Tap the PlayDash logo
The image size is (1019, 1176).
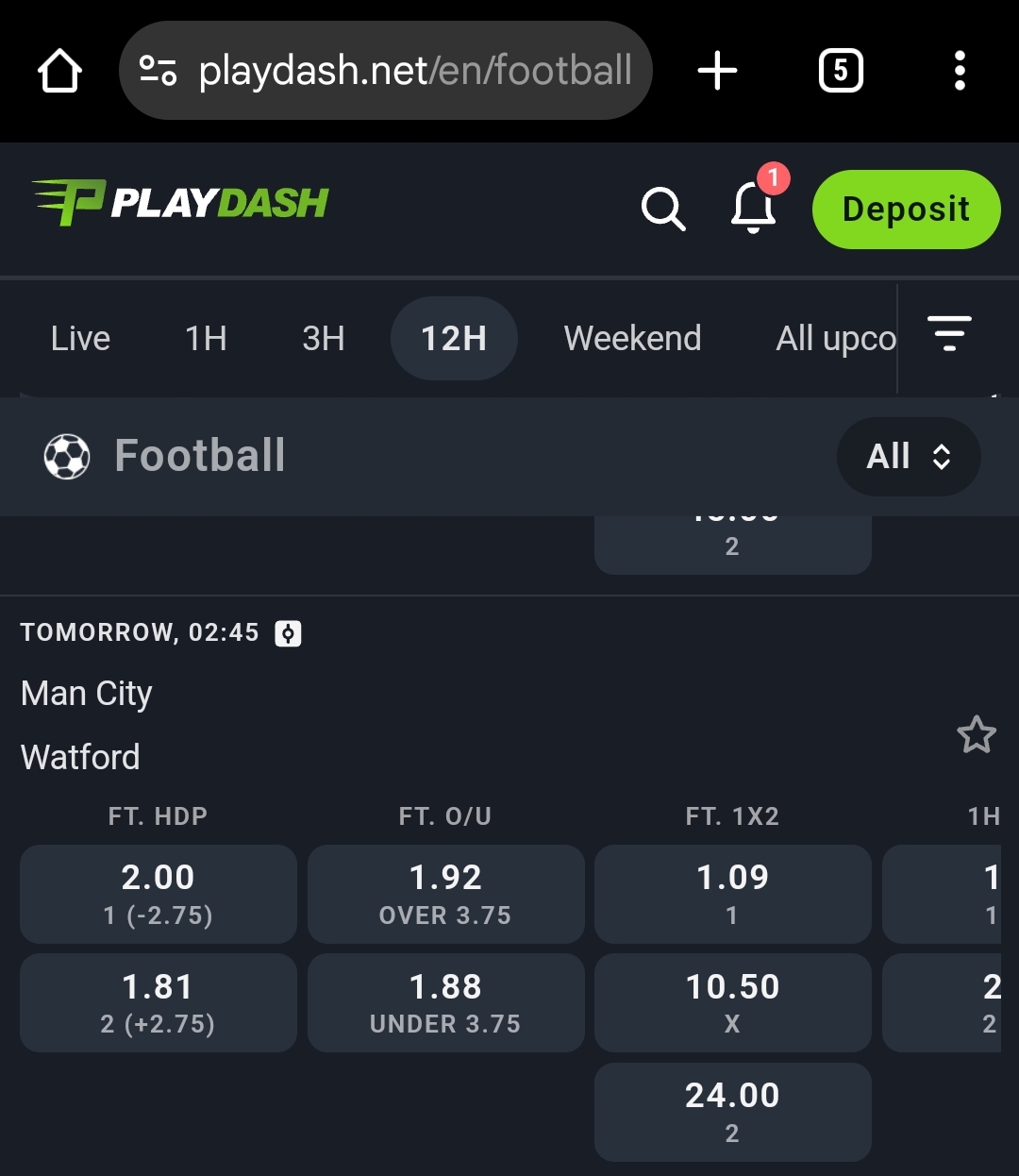(180, 203)
